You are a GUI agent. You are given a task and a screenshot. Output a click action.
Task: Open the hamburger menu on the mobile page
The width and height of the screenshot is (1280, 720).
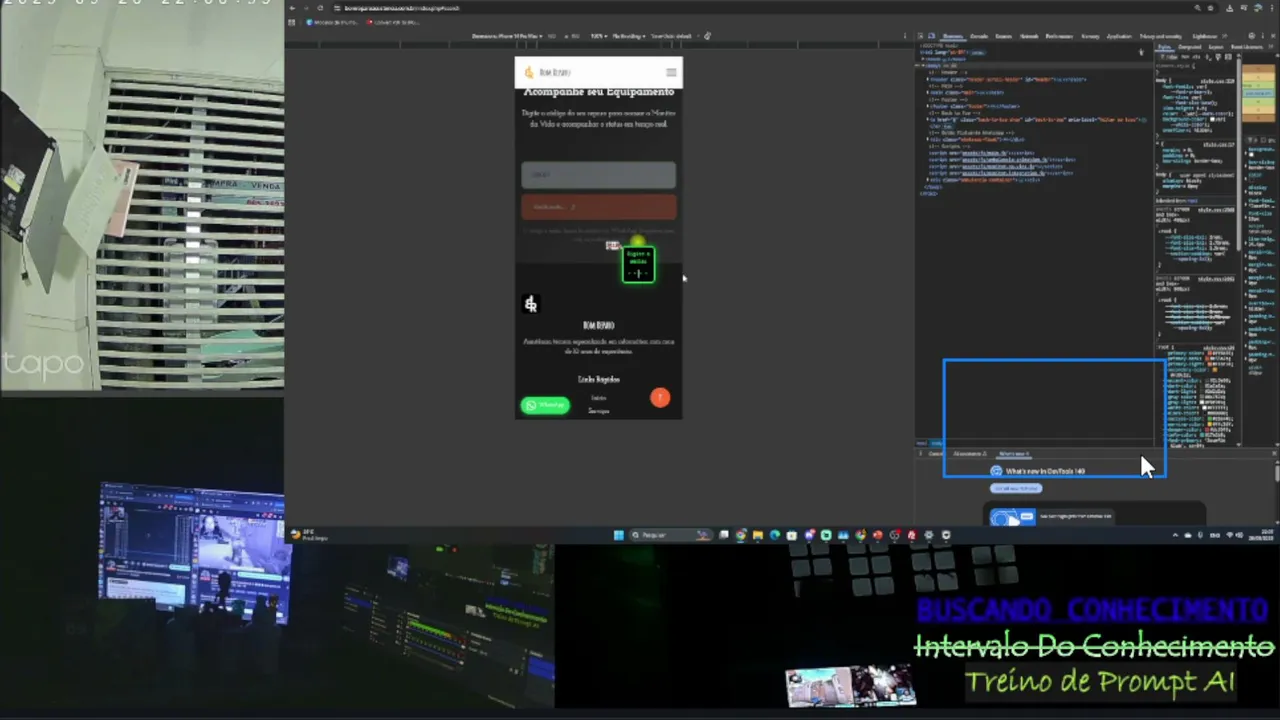coord(671,72)
